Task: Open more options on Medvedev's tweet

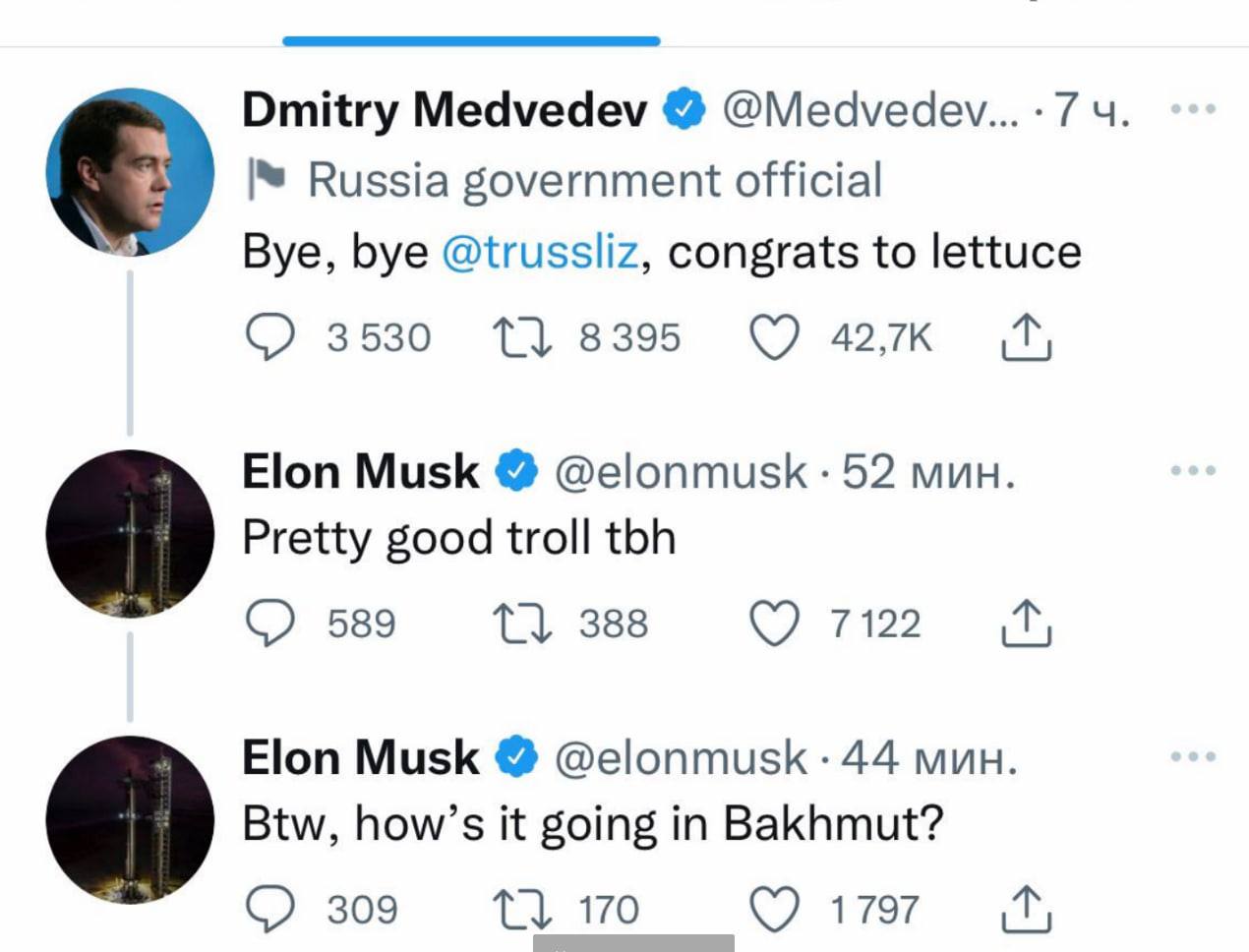Action: (1193, 109)
